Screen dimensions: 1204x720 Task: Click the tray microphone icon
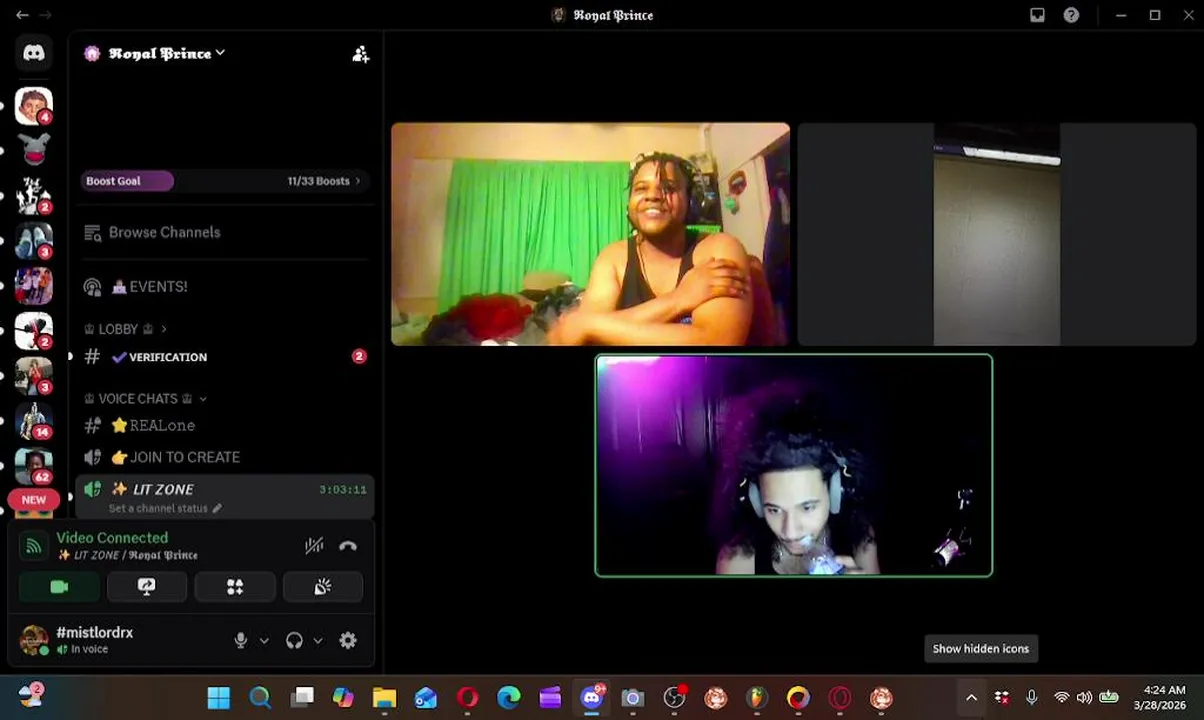(1031, 698)
